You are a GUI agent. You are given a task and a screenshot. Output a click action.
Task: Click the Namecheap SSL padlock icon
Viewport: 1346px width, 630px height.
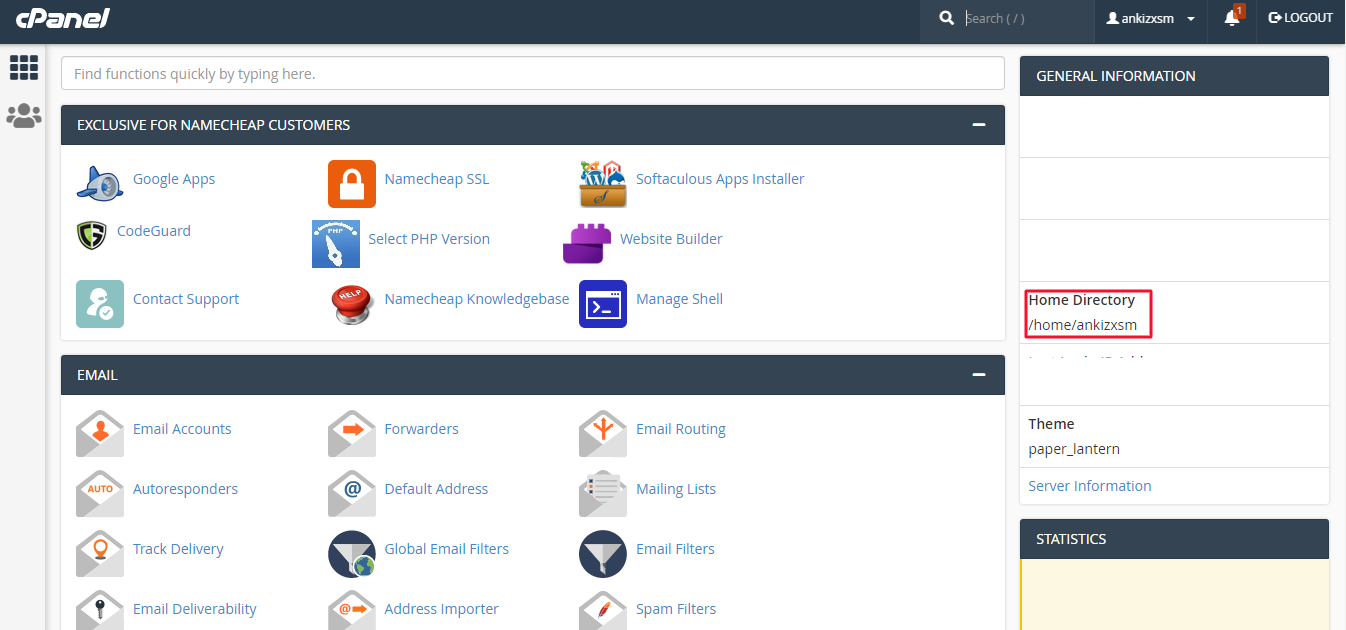(352, 184)
